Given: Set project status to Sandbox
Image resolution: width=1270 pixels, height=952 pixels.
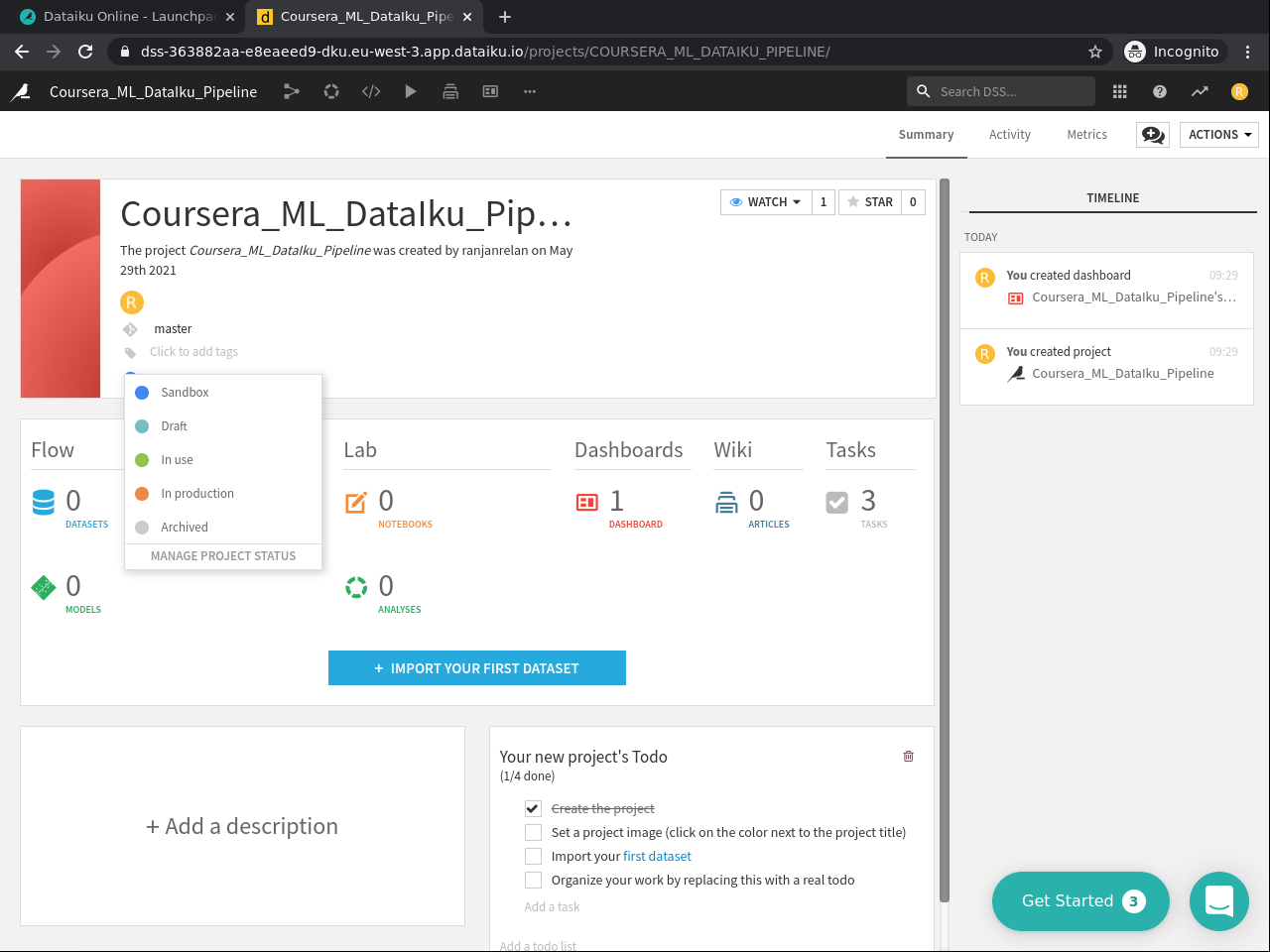Looking at the screenshot, I should tap(223, 393).
